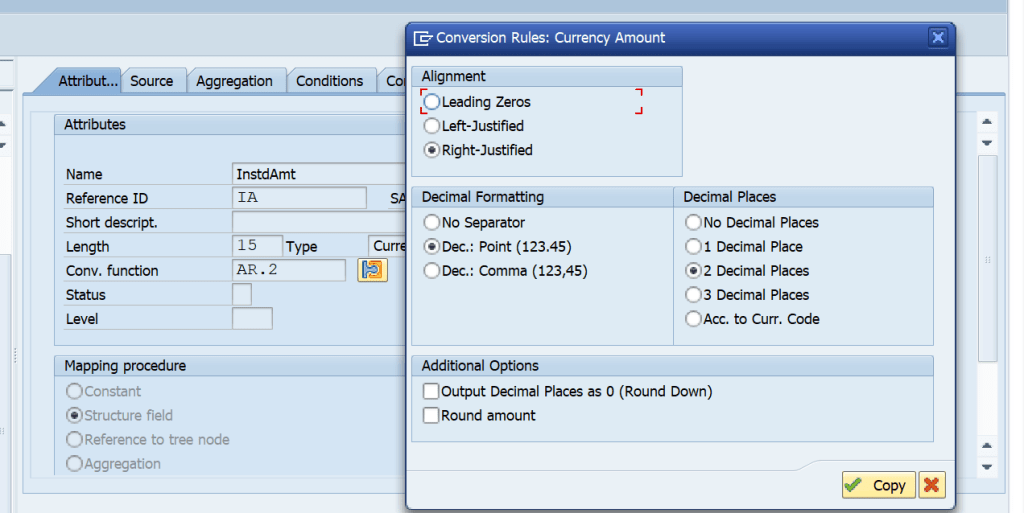The image size is (1024, 513).
Task: Select the Structure field mapping procedure
Action: pyautogui.click(x=74, y=415)
